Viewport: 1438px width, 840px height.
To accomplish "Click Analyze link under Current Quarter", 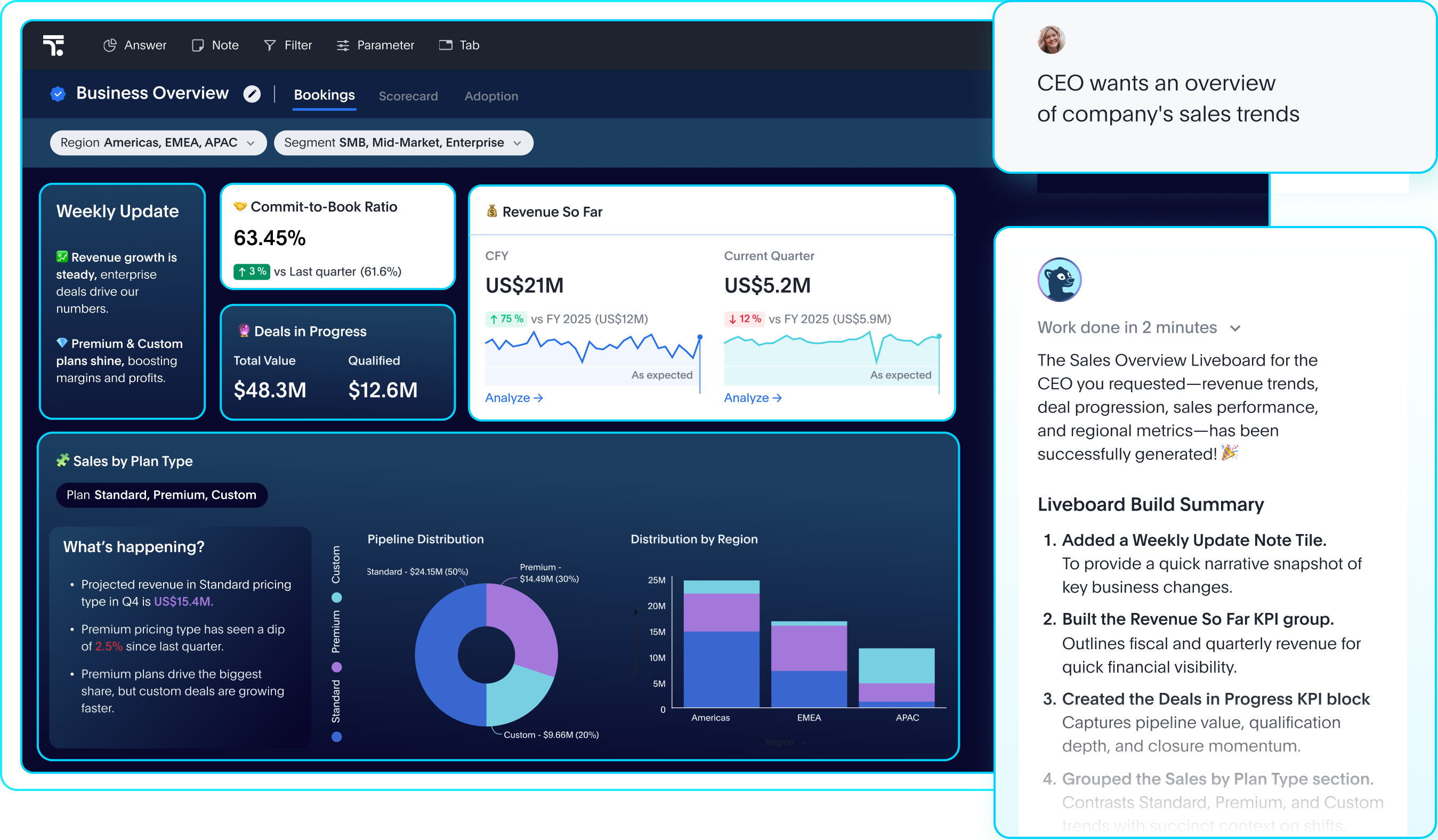I will tap(753, 398).
